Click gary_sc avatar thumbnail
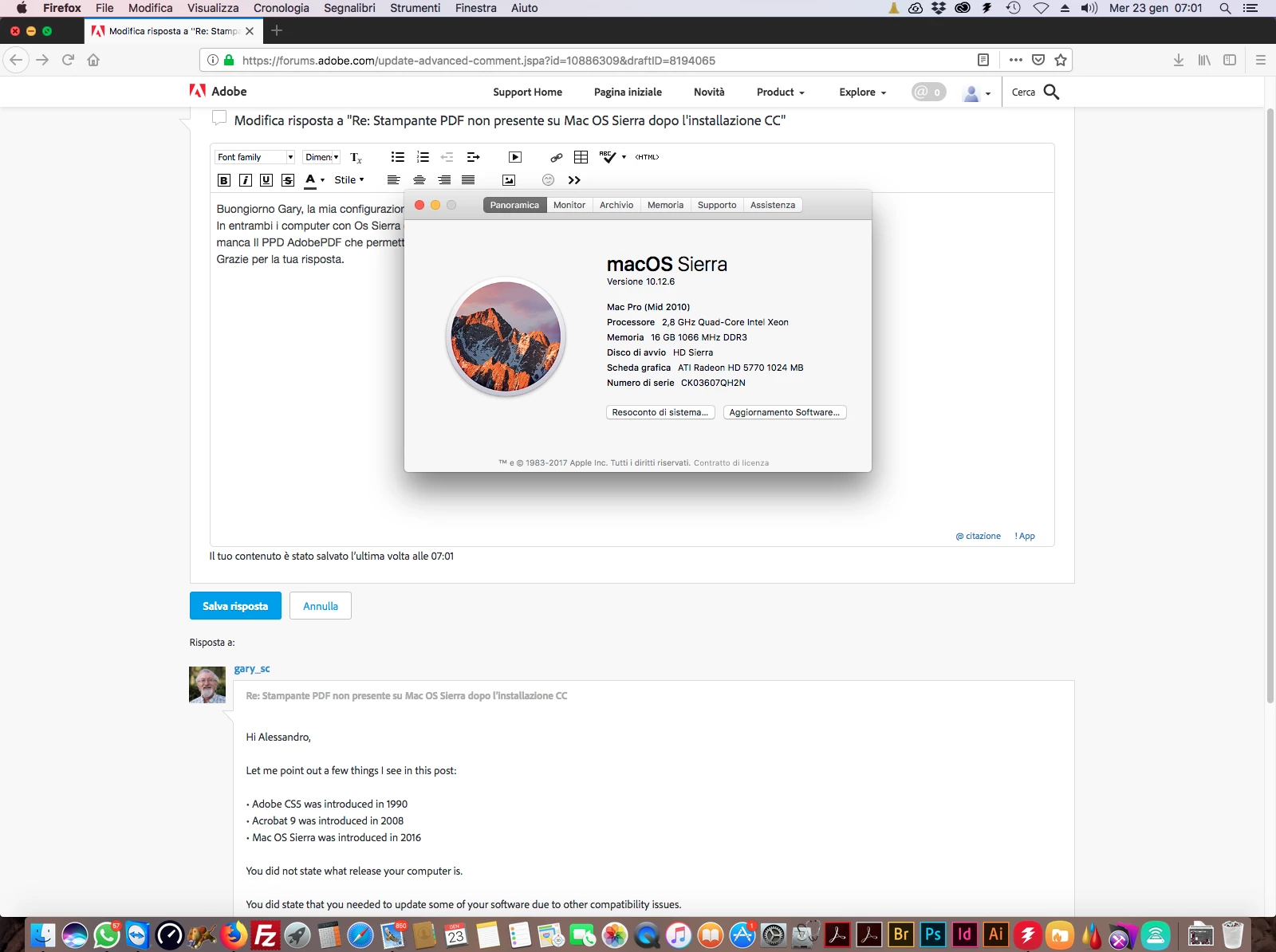The height and width of the screenshot is (952, 1276). (207, 685)
